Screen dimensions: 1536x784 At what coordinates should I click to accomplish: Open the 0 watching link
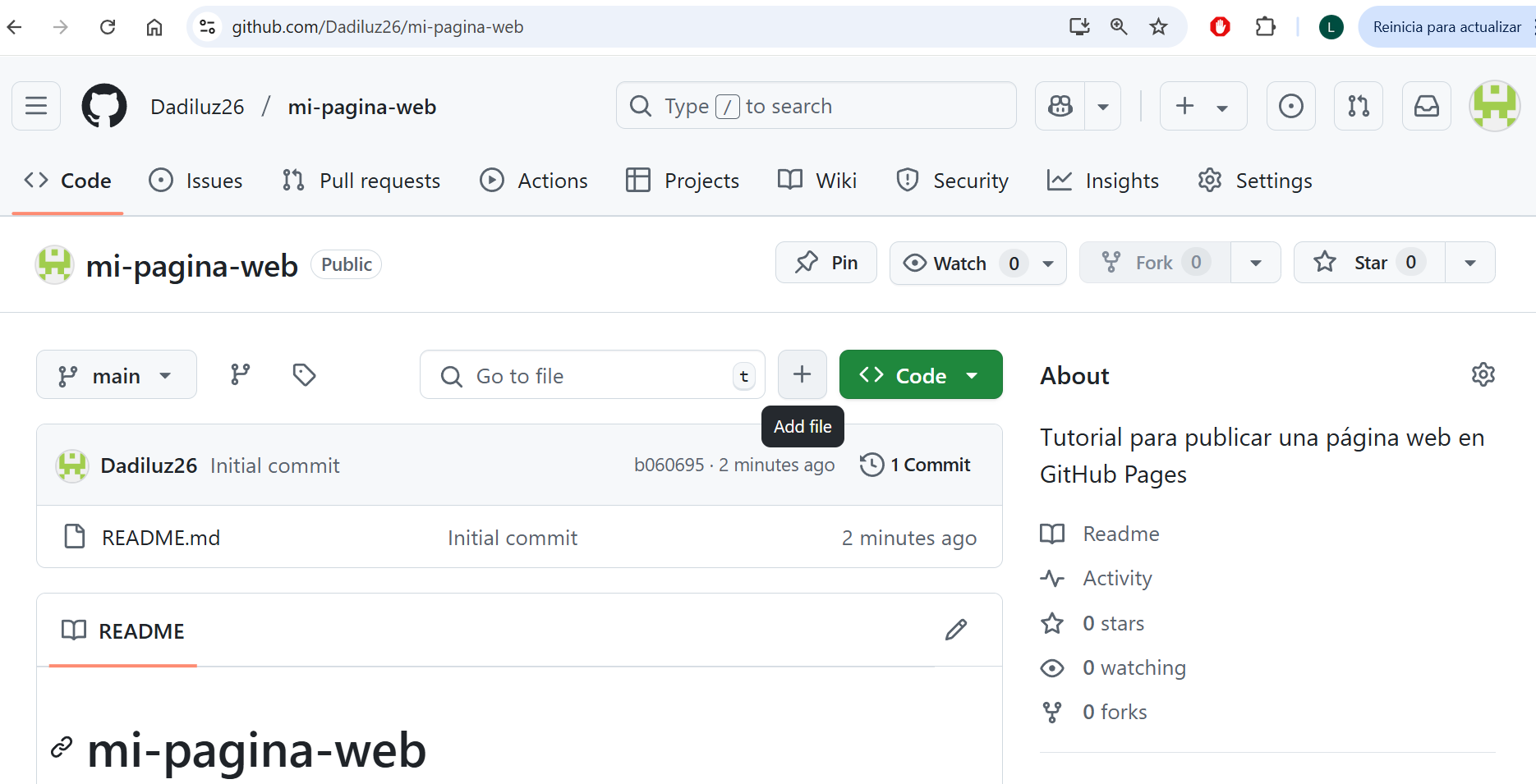tap(1113, 667)
